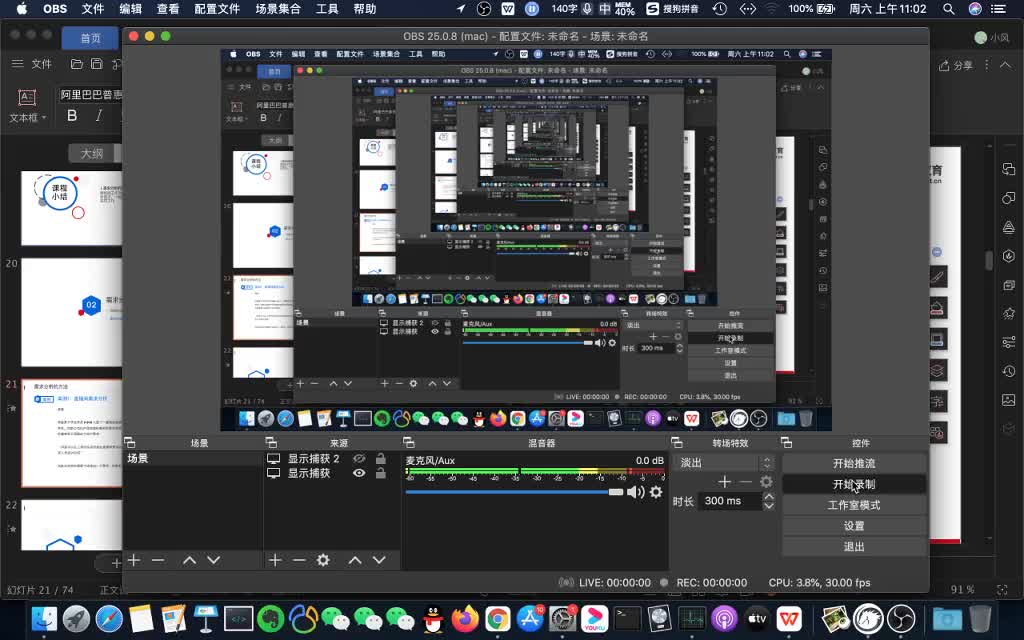Open OBS icon in the Dock
This screenshot has height=640, width=1024.
(x=902, y=618)
